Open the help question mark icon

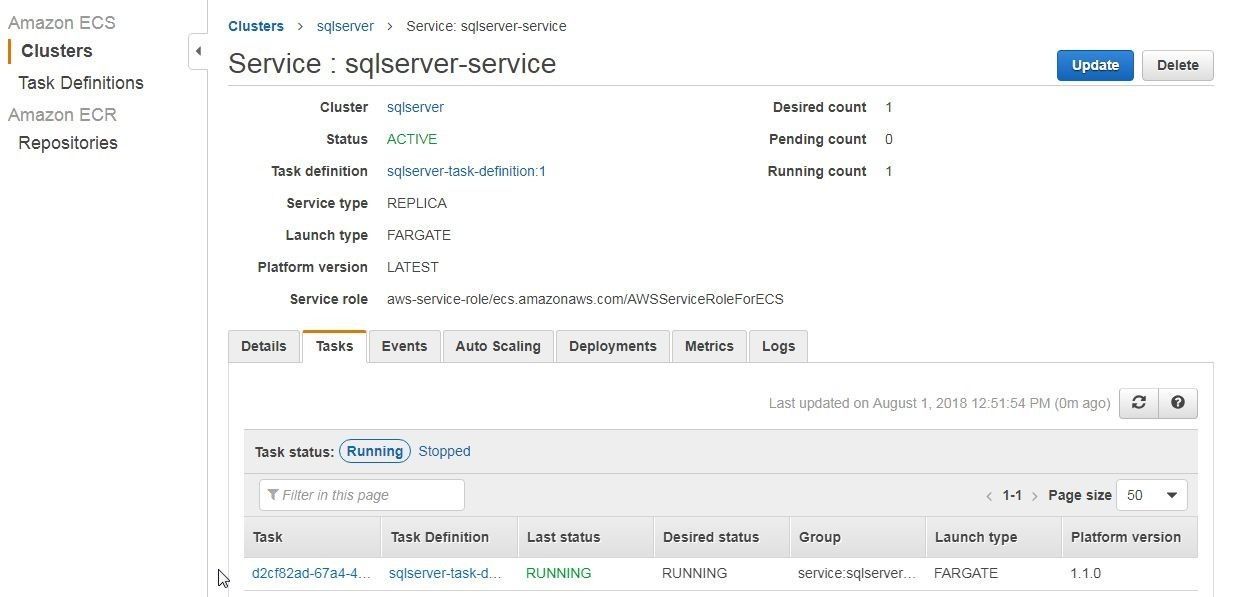click(x=1177, y=402)
